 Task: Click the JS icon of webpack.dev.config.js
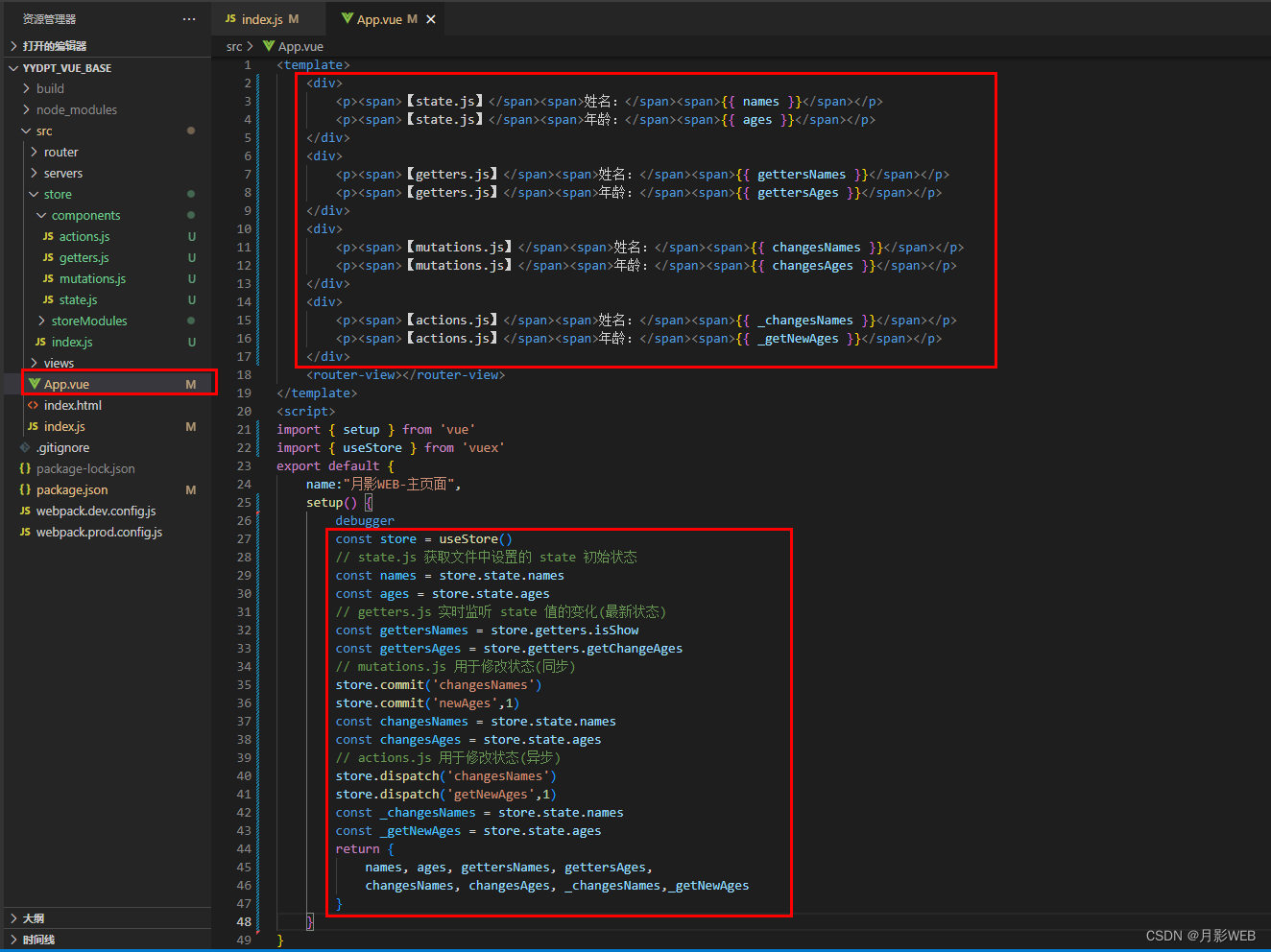pos(25,512)
